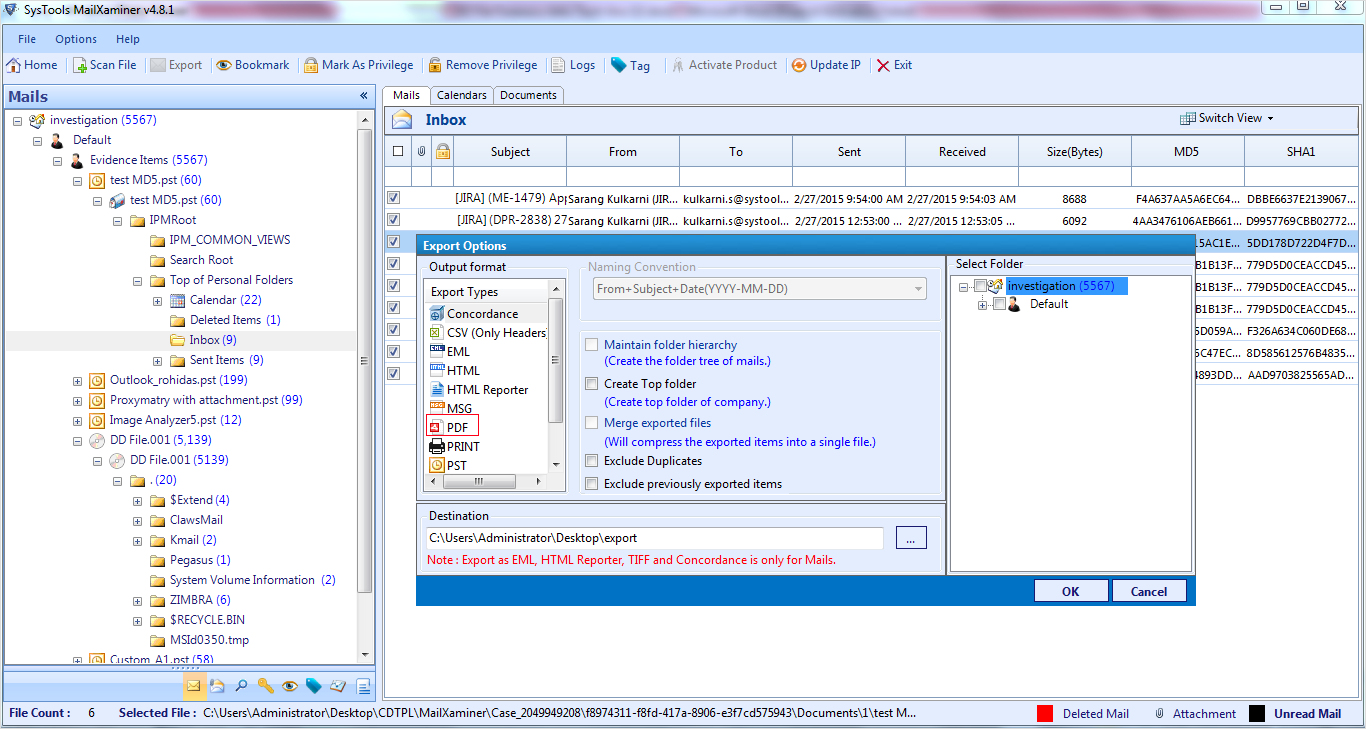Open the Help menu

(x=128, y=39)
